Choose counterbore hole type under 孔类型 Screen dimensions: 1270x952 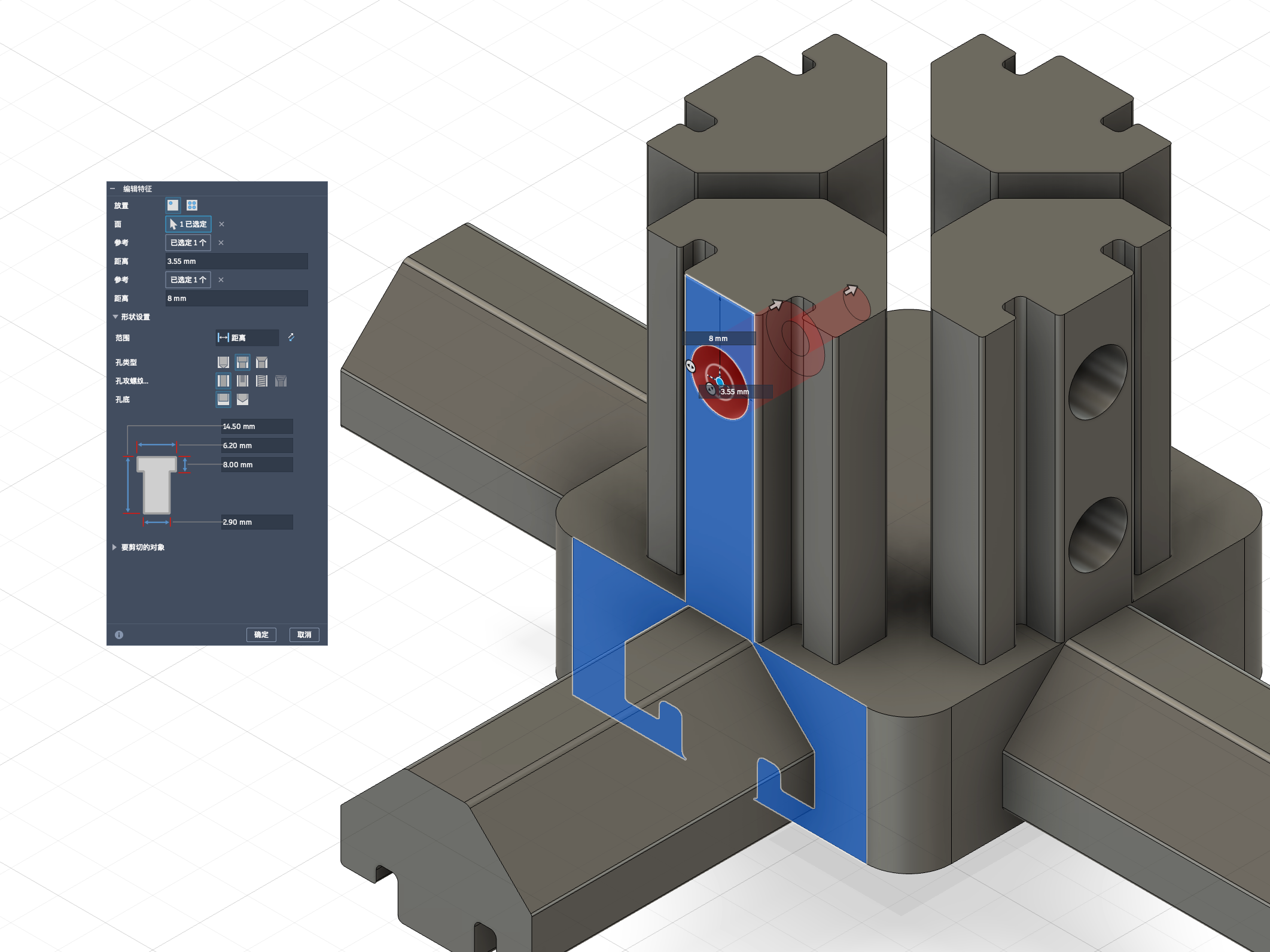coord(242,363)
